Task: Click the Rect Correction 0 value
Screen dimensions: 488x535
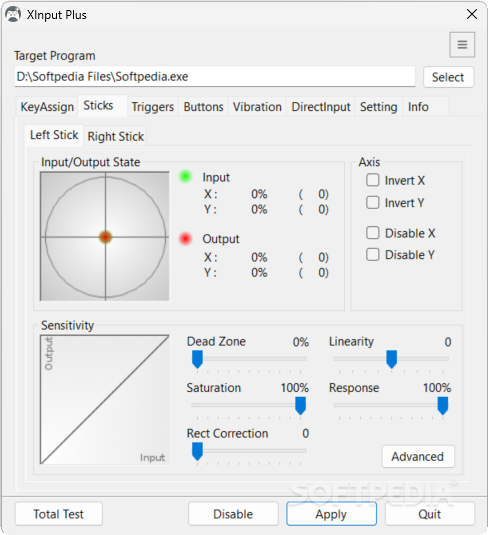Action: pos(305,433)
